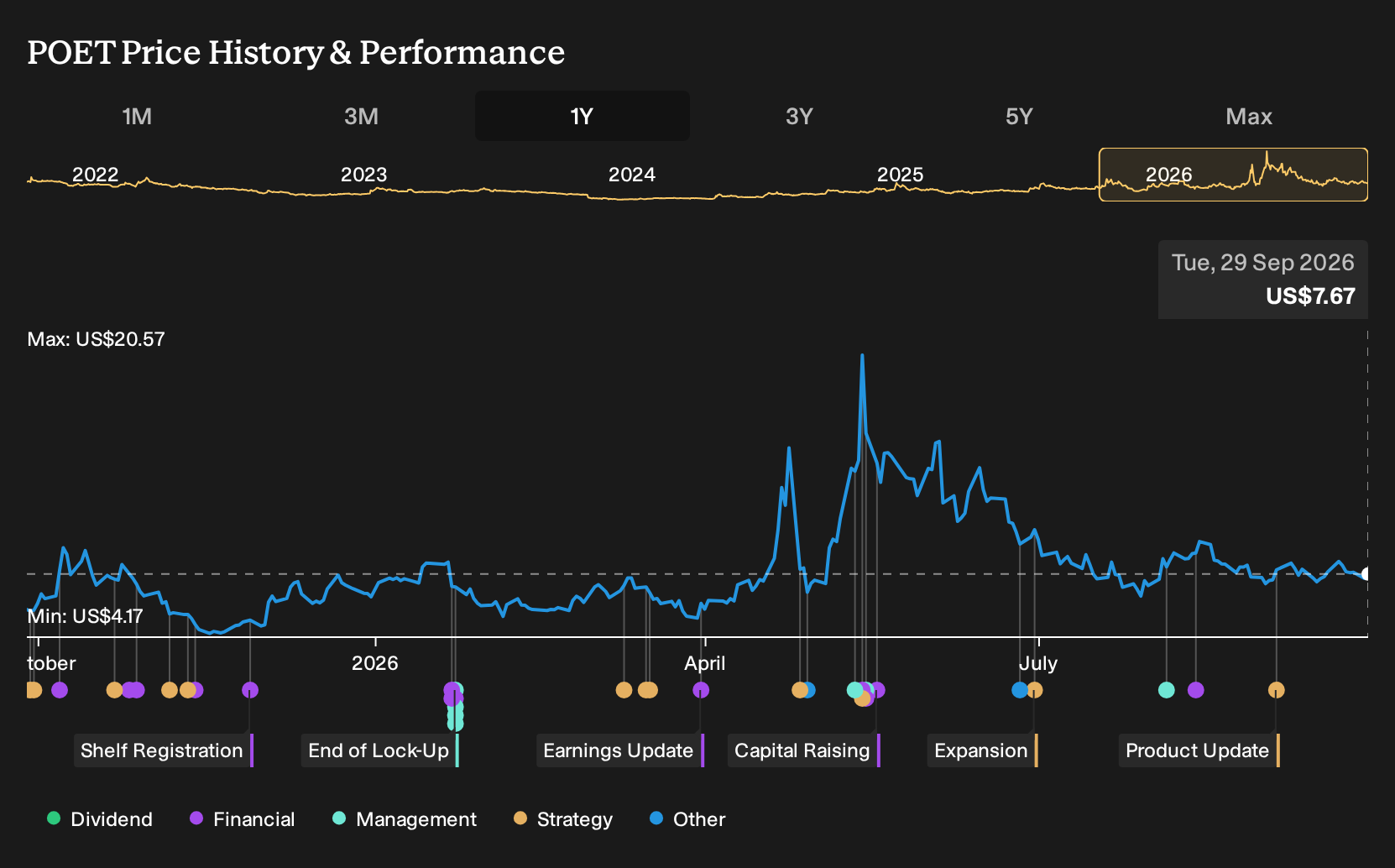Click the 2025 label in overview chart
The width and height of the screenshot is (1395, 868).
pos(900,175)
